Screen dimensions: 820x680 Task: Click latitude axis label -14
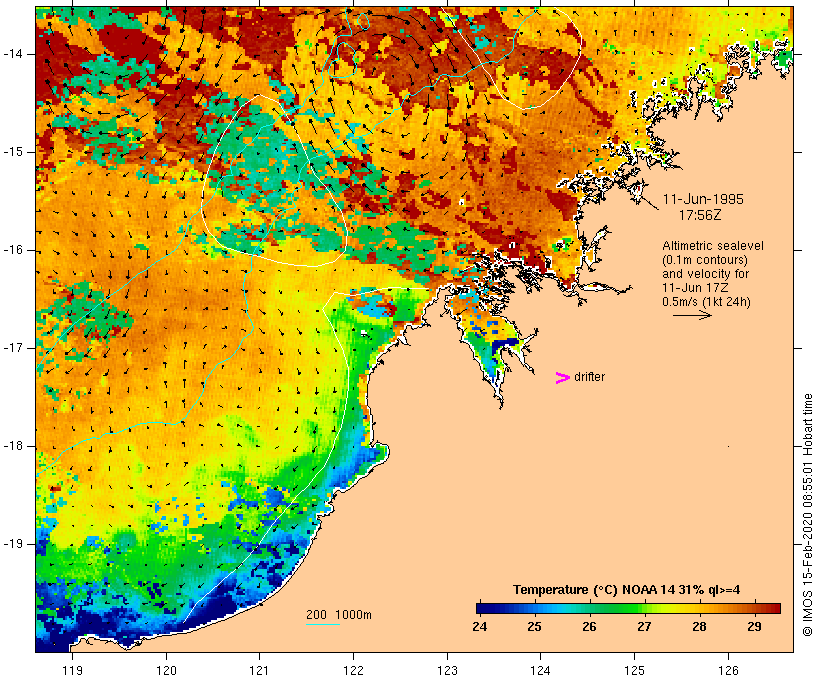(x=13, y=54)
